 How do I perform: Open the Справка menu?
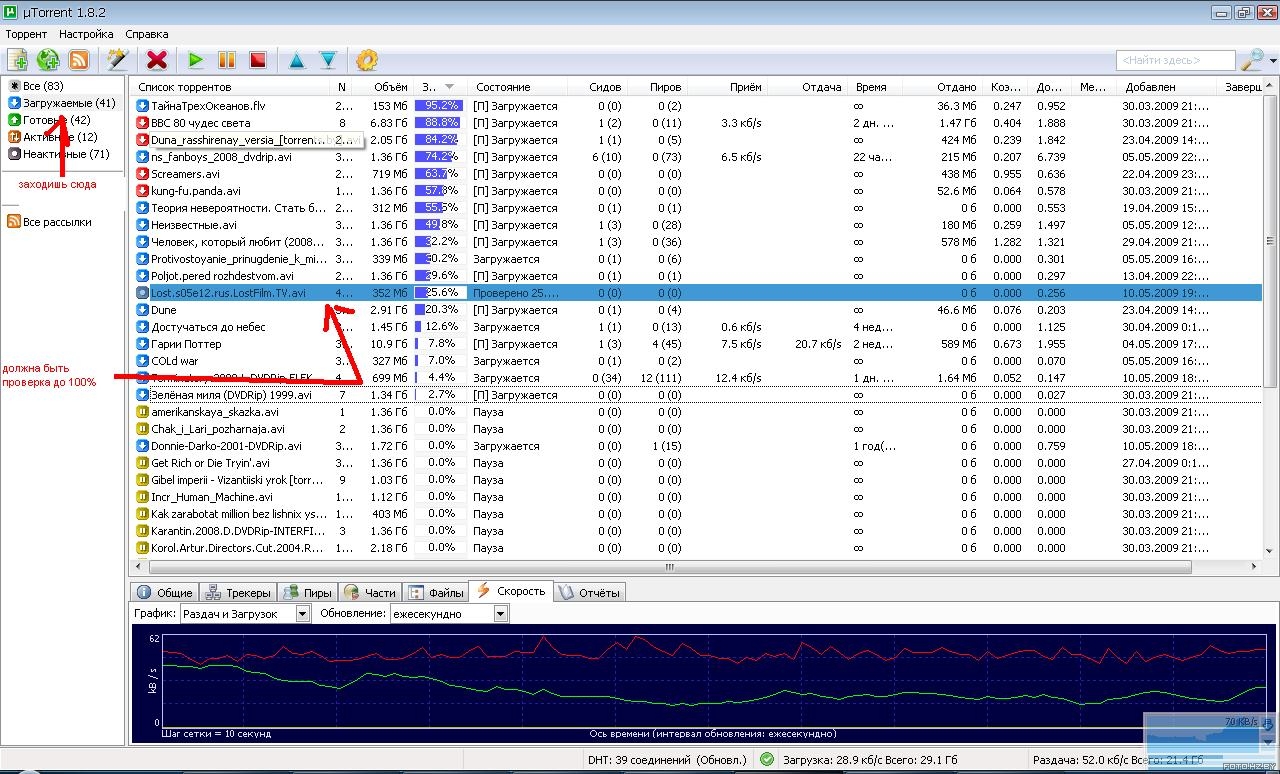point(147,34)
